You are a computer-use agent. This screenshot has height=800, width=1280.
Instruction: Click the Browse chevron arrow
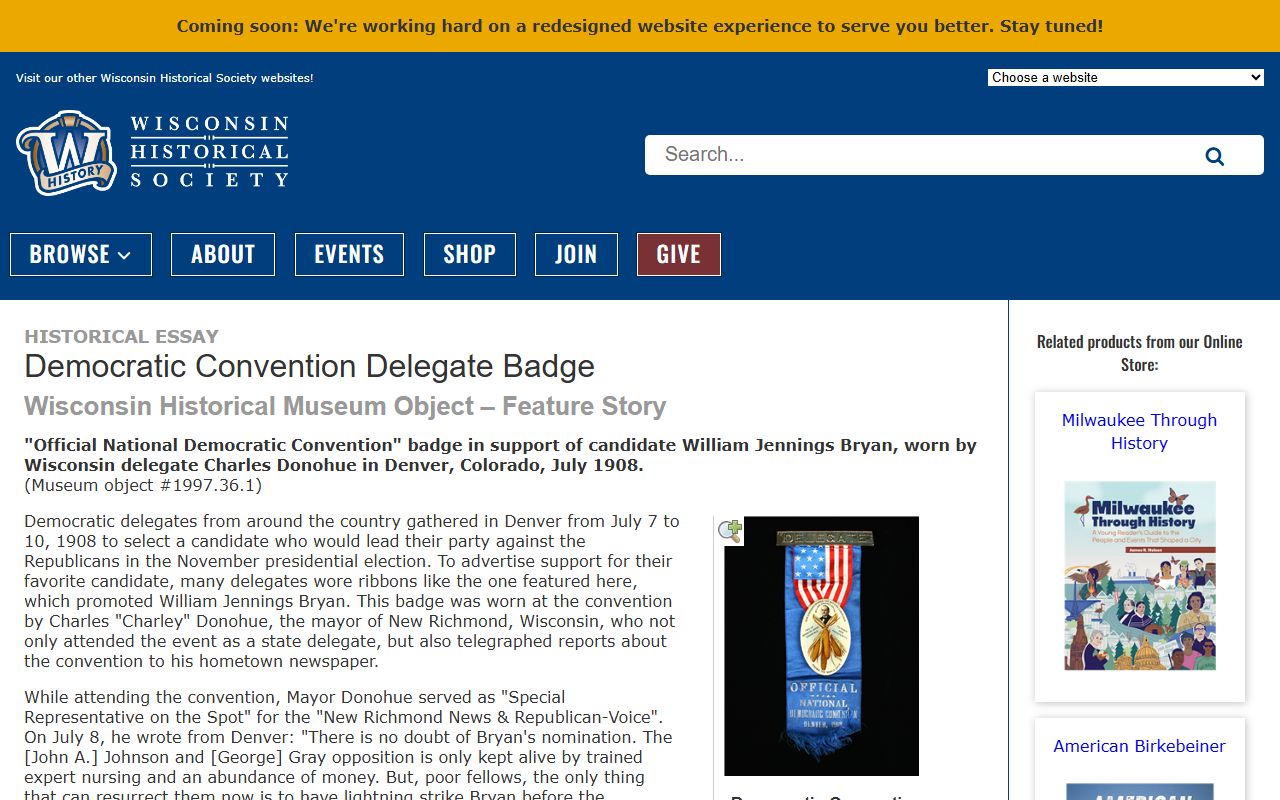pyautogui.click(x=125, y=256)
